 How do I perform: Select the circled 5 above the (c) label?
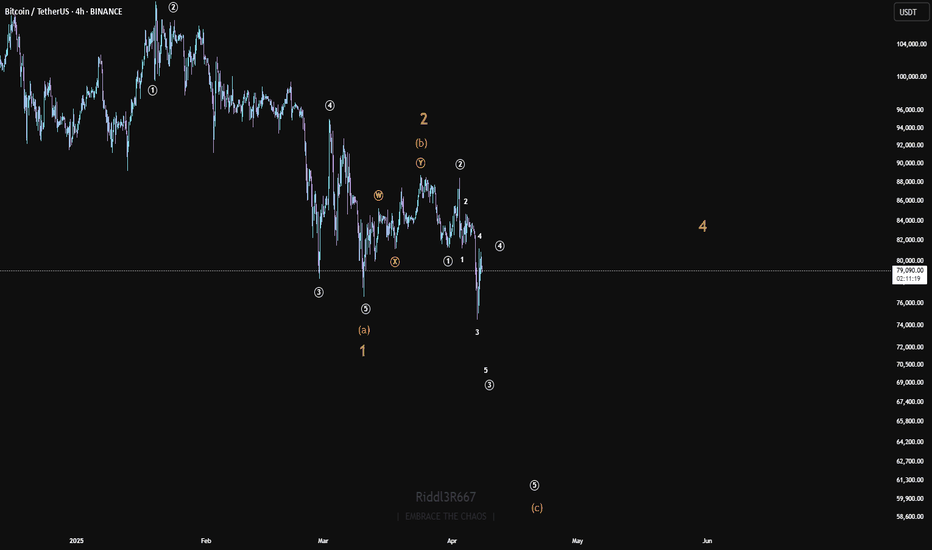point(534,486)
